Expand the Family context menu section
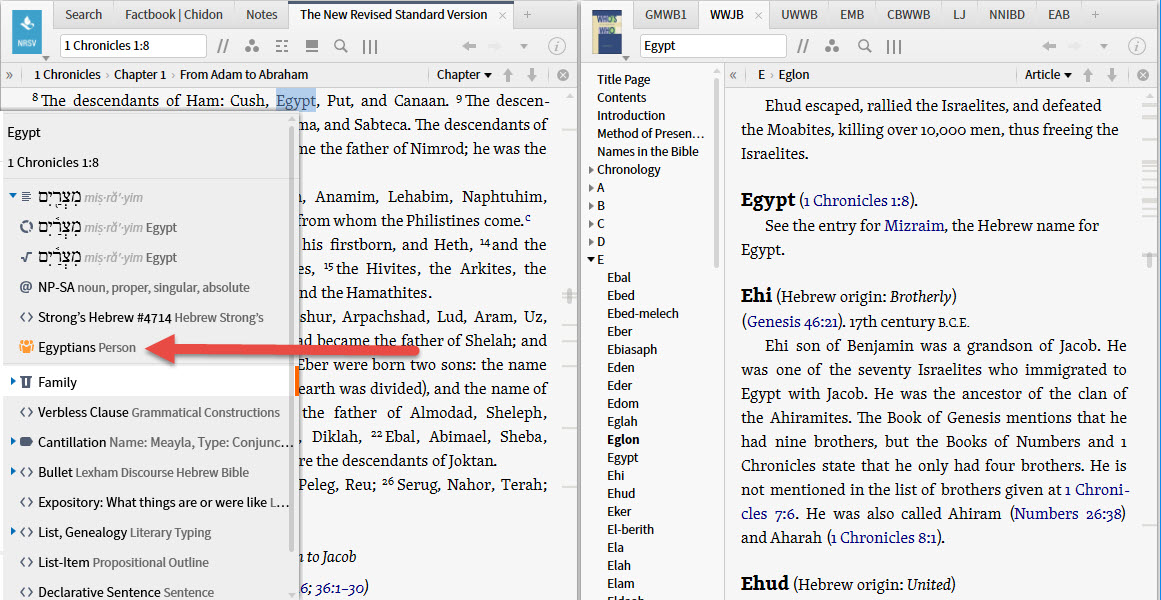The height and width of the screenshot is (600, 1161). (13, 382)
